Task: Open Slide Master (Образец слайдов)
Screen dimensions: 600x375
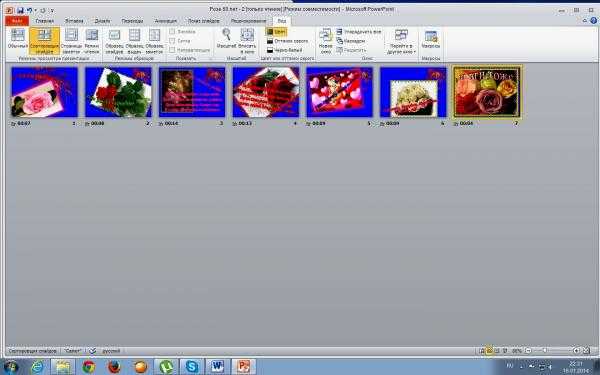Action: [x=114, y=39]
